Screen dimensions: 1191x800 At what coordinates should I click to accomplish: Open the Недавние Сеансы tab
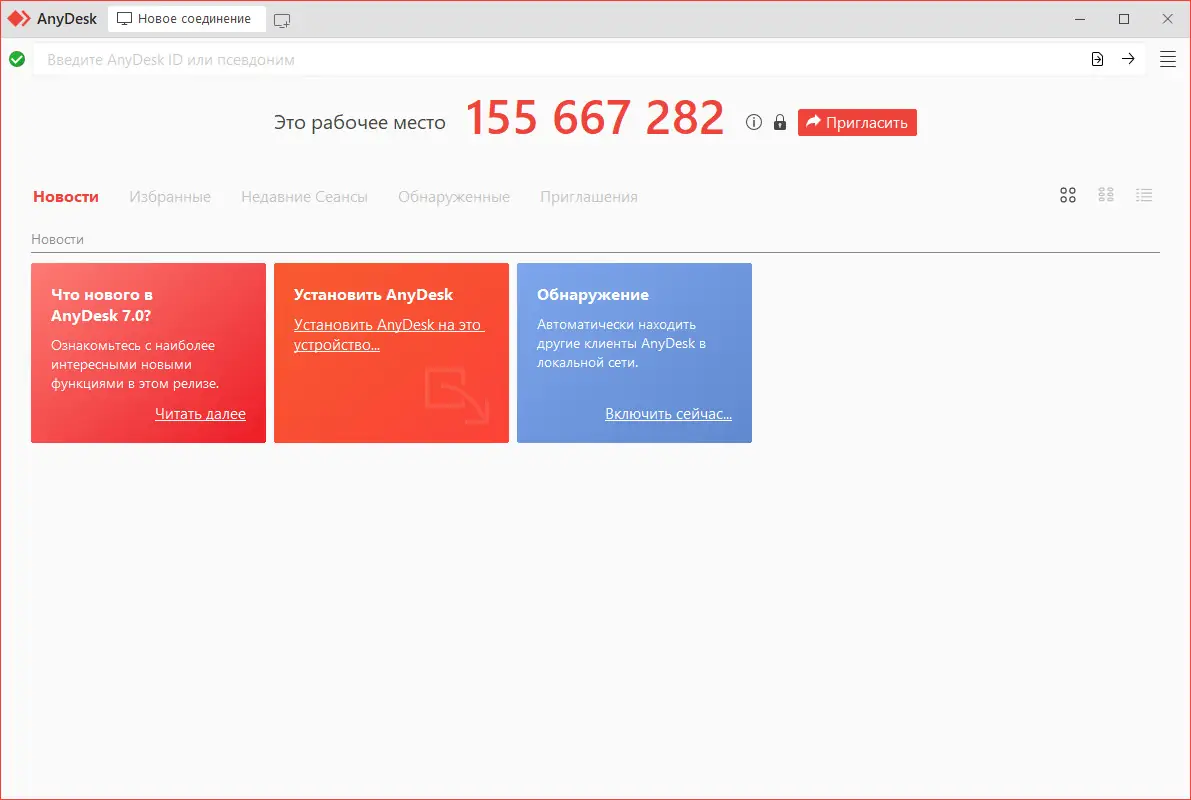305,197
